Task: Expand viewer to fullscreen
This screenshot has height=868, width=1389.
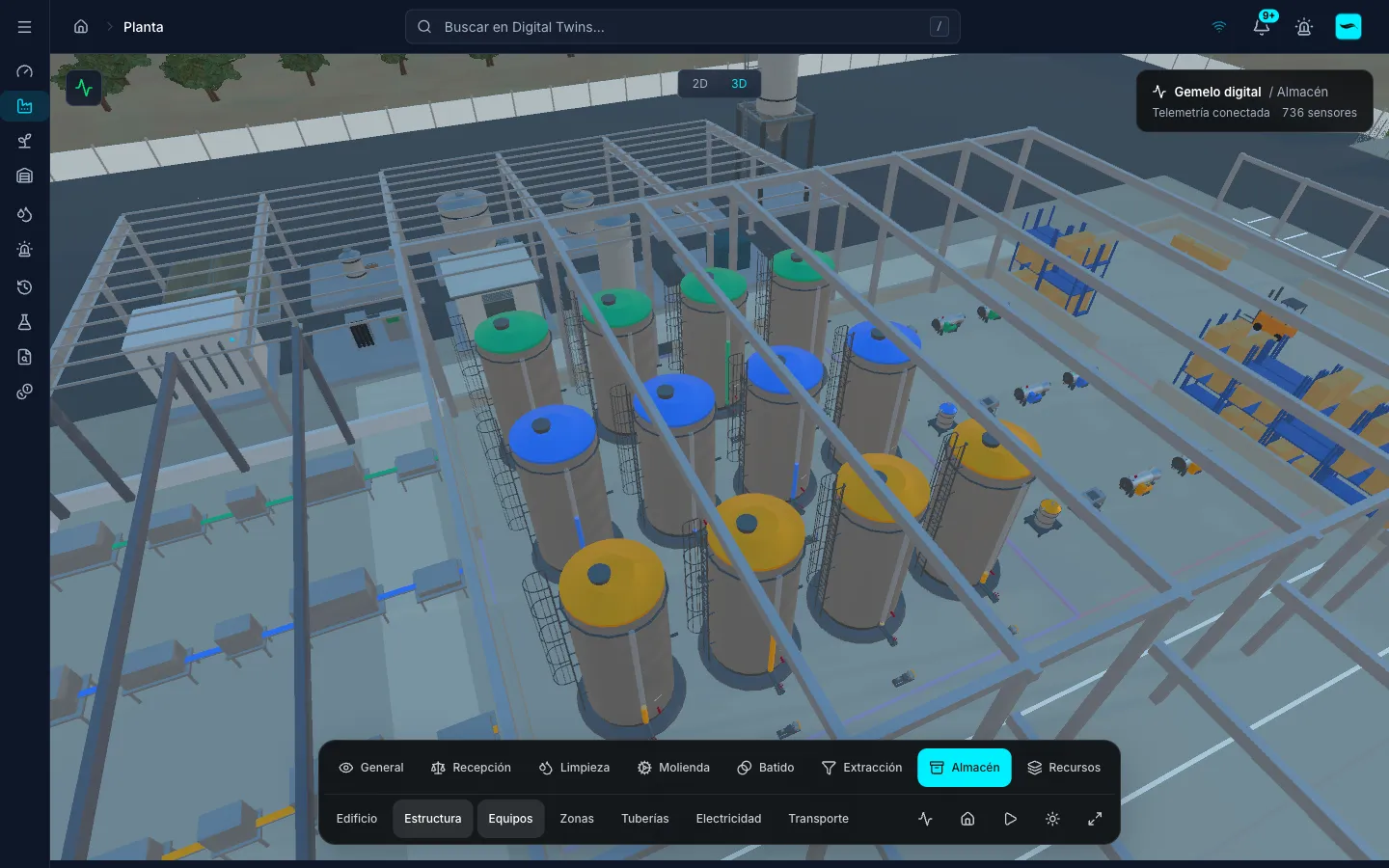Action: 1095,819
